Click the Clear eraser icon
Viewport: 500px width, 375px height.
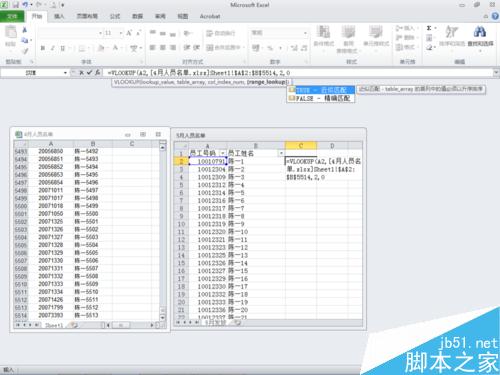pyautogui.click(x=429, y=47)
